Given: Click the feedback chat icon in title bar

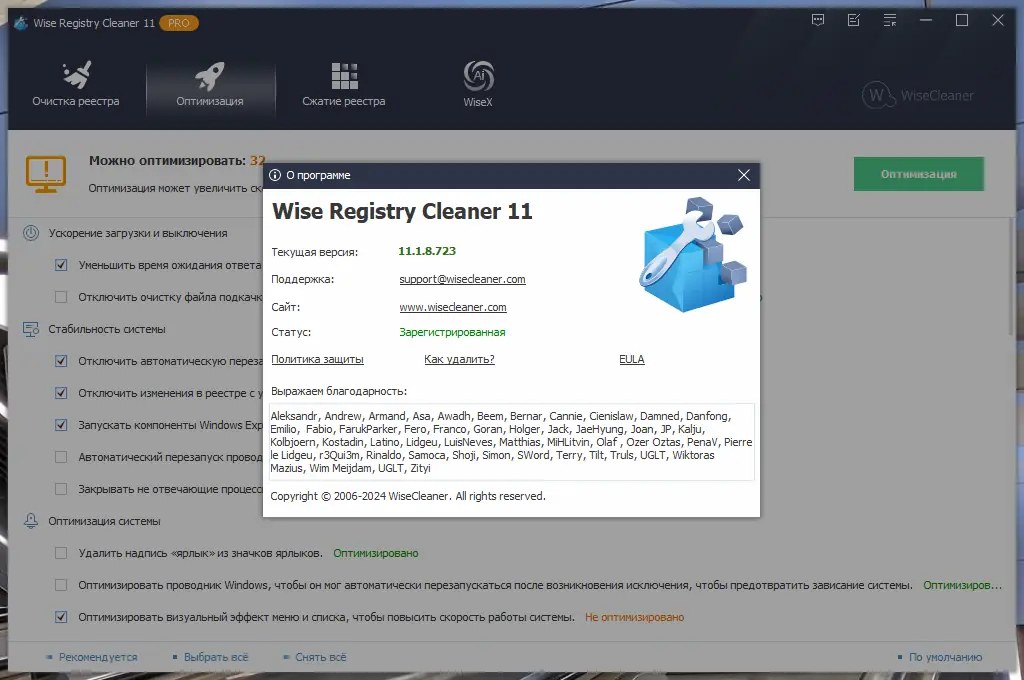Looking at the screenshot, I should [x=818, y=20].
